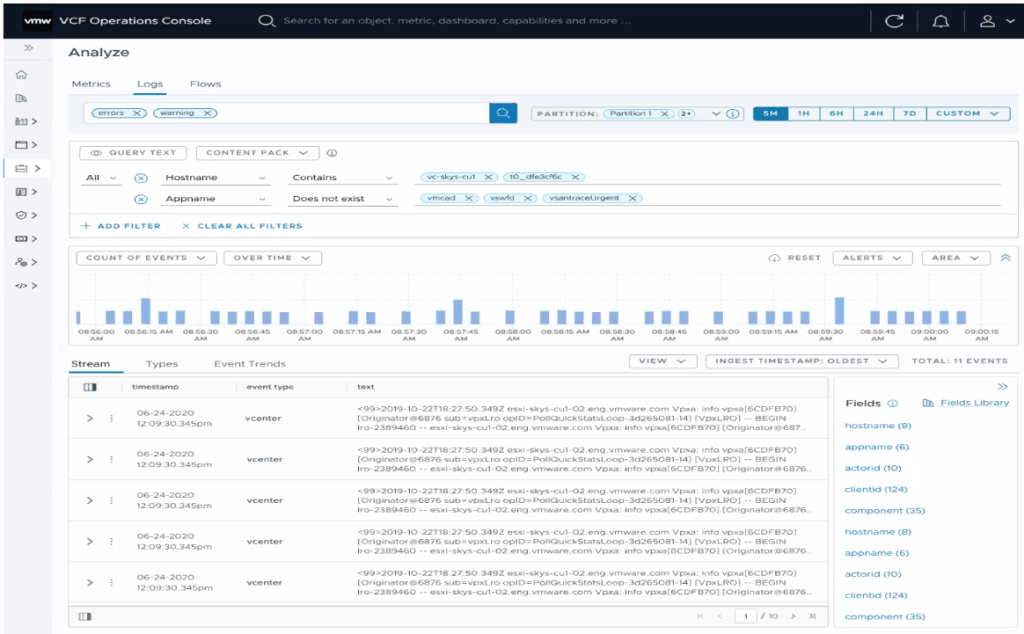Open the Count of Events dropdown
The width and height of the screenshot is (1024, 634).
click(x=147, y=258)
